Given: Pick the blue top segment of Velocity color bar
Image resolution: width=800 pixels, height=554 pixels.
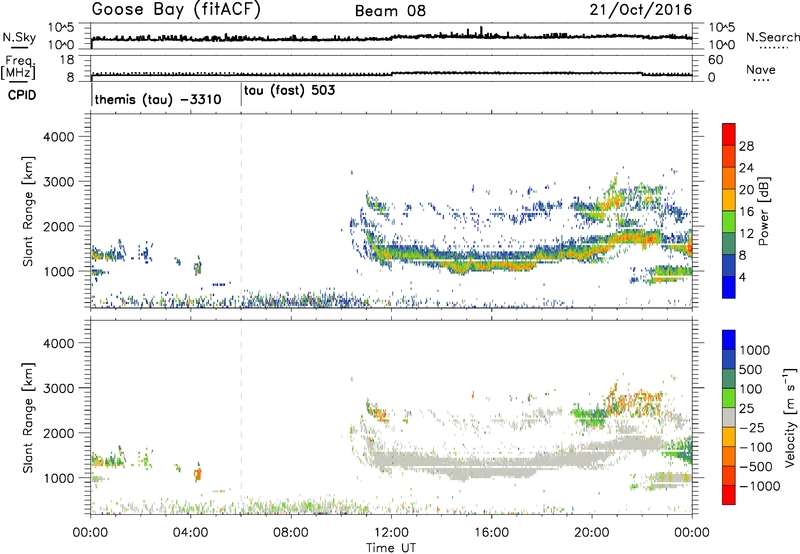Looking at the screenshot, I should [729, 340].
